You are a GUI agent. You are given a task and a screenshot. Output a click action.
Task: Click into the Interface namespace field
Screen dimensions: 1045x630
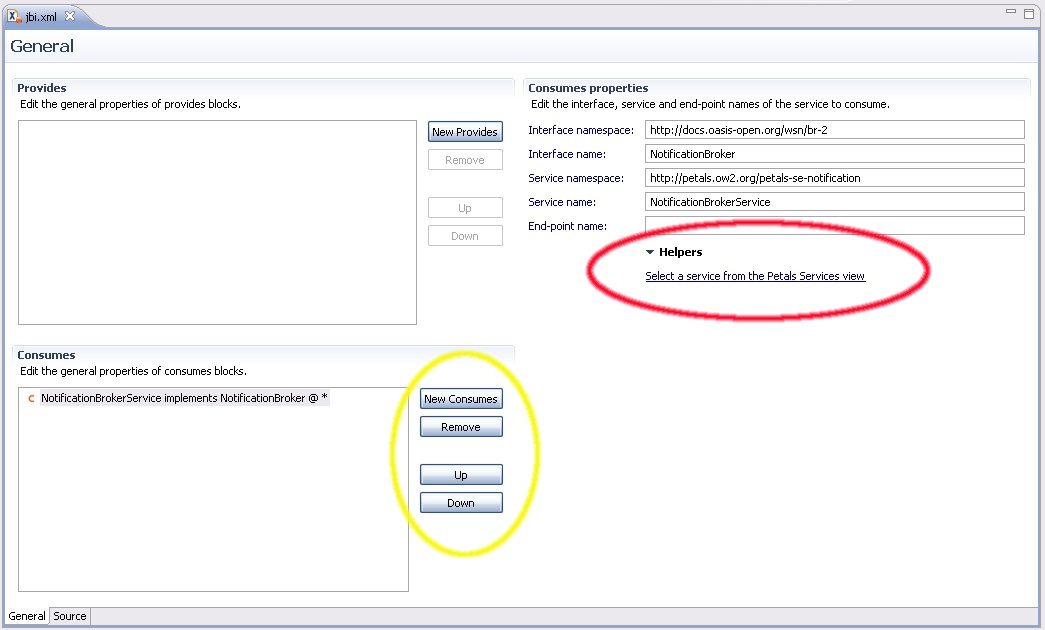point(834,130)
